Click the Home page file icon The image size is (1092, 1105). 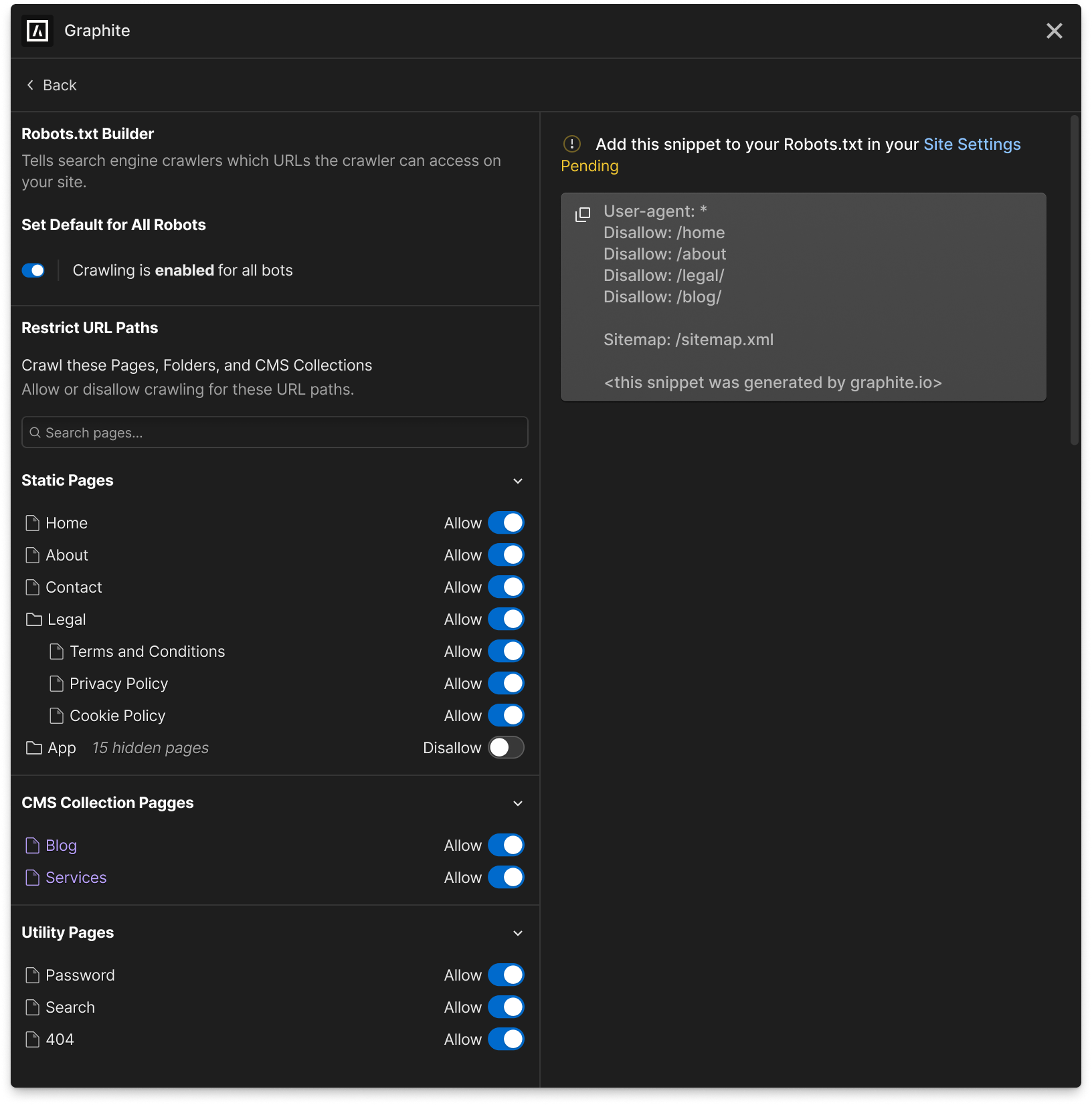(32, 523)
